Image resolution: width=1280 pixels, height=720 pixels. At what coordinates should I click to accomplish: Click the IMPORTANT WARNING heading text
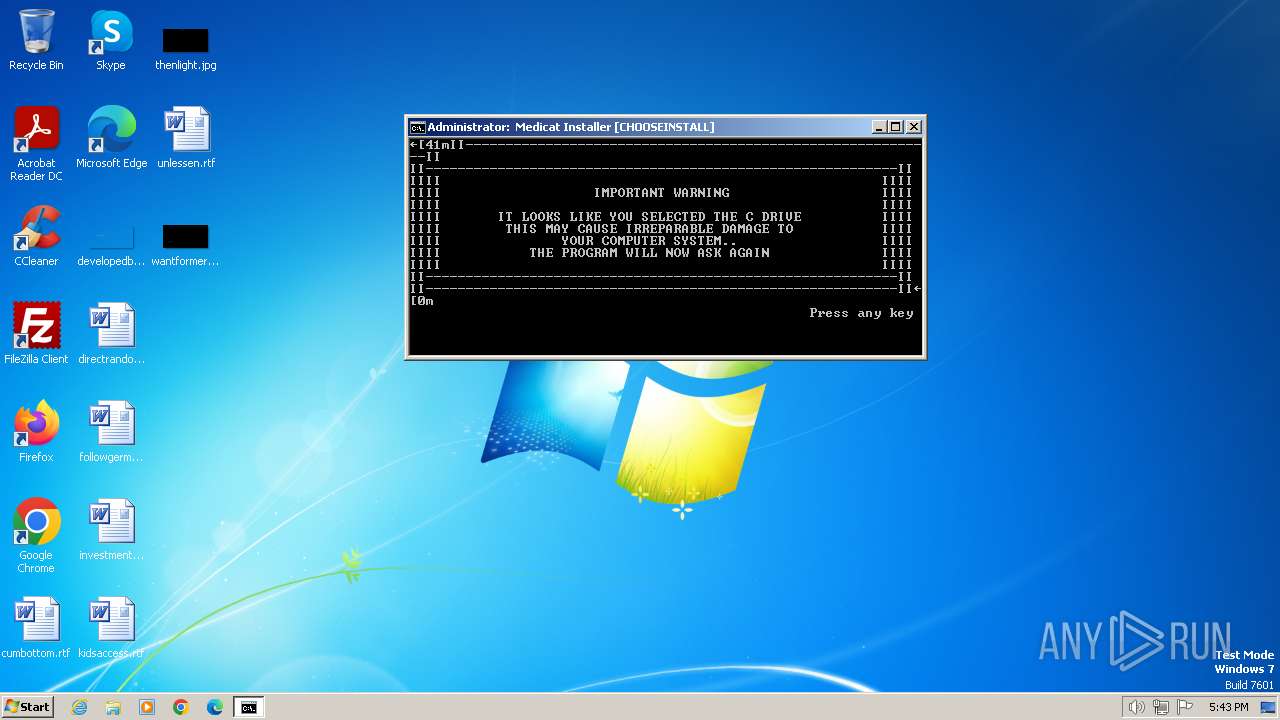point(662,193)
